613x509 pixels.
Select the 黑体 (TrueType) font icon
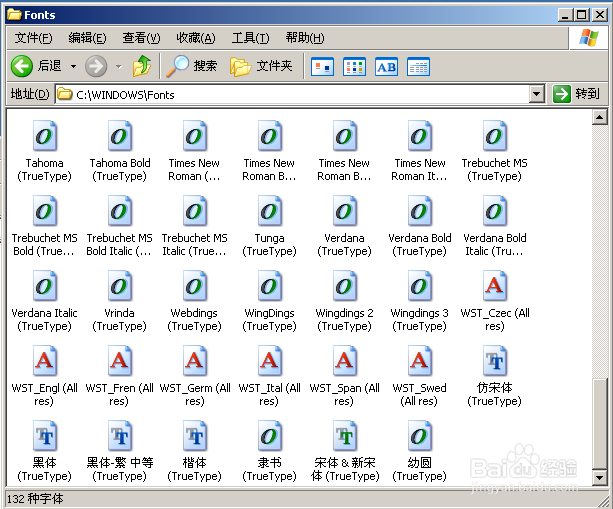point(45,436)
